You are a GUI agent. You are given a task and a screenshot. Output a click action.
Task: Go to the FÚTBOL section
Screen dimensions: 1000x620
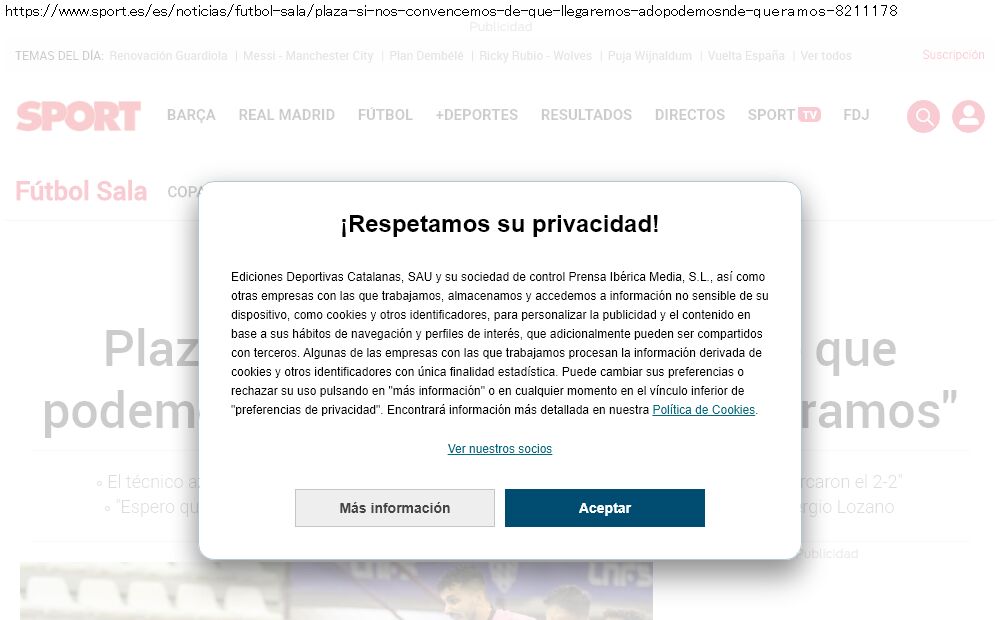pos(385,115)
